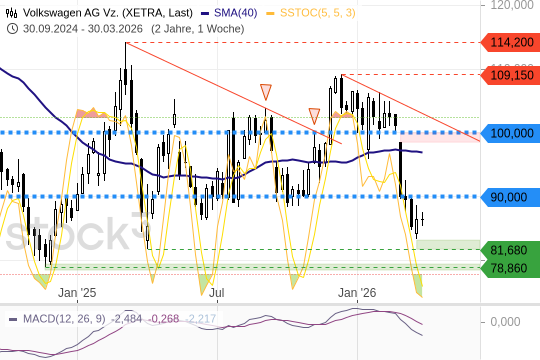Click the green 81,680 support price tag
Image resolution: width=540 pixels, height=360 pixels.
point(511,250)
